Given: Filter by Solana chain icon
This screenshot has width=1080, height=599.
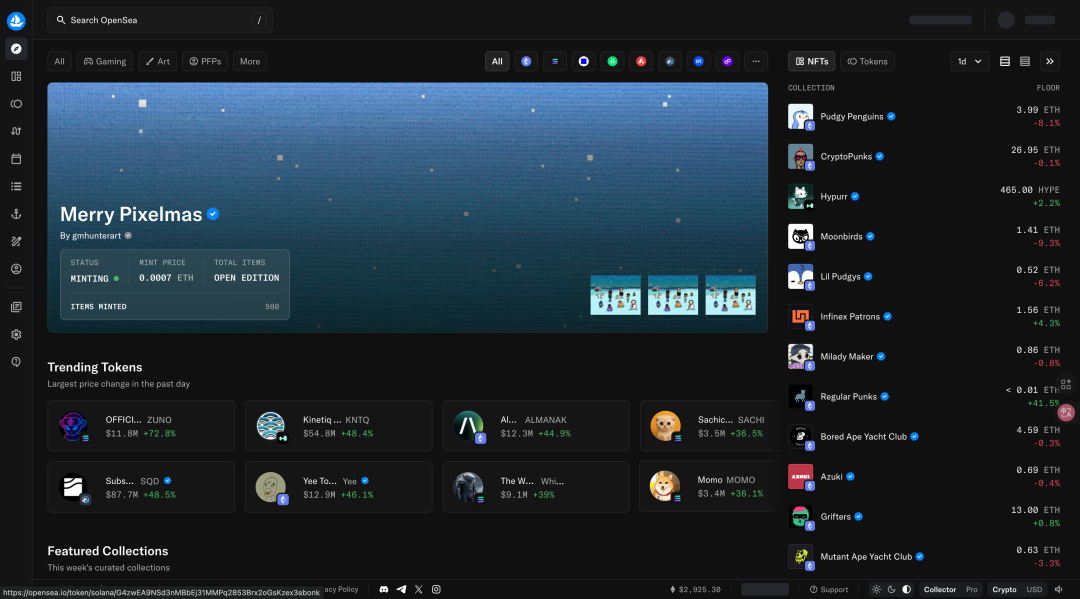Looking at the screenshot, I should pyautogui.click(x=555, y=61).
